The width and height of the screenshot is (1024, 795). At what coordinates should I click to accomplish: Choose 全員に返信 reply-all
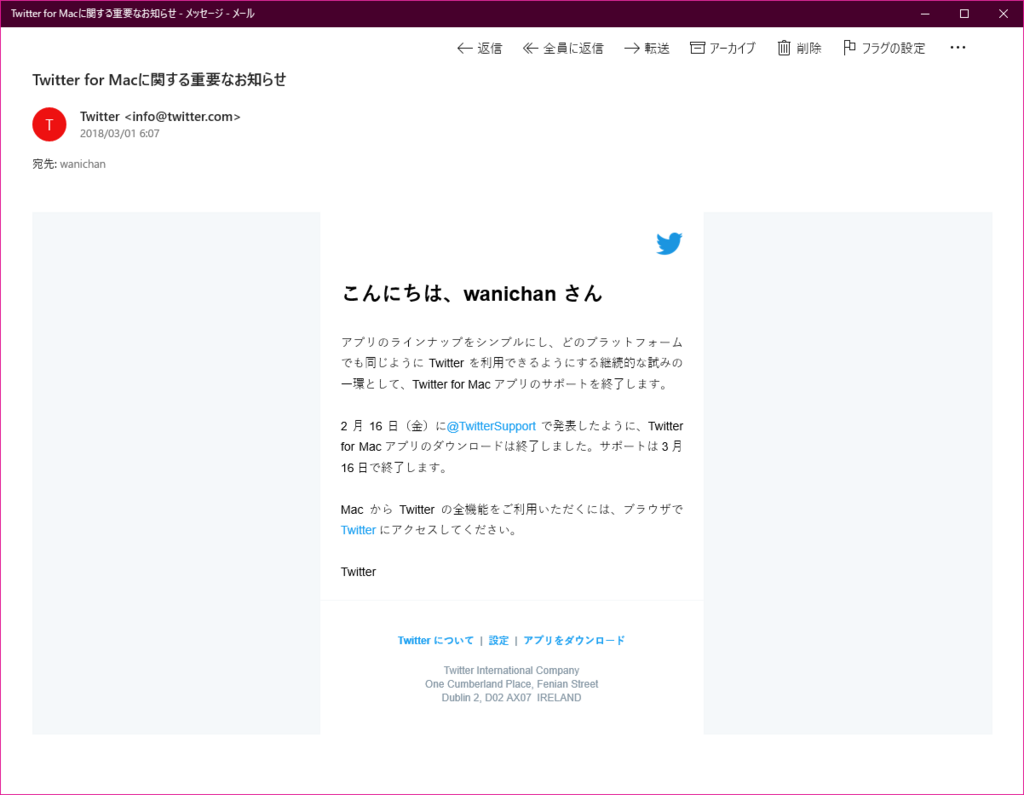pyautogui.click(x=563, y=48)
